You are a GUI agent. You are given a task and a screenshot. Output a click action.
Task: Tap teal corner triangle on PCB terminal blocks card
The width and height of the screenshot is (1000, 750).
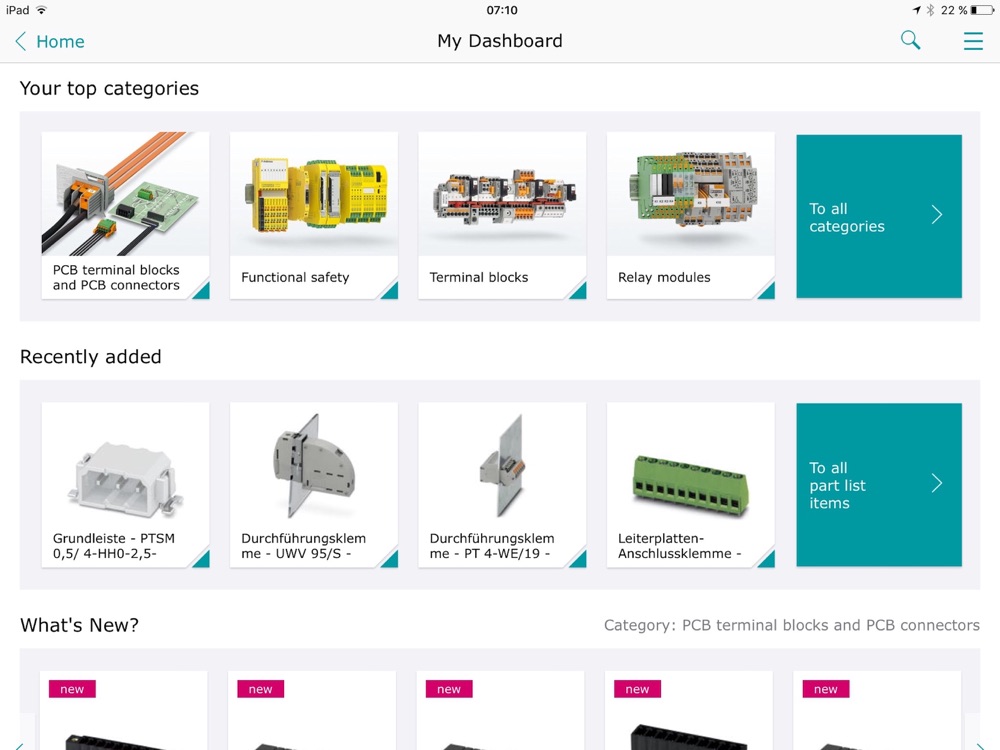[203, 292]
